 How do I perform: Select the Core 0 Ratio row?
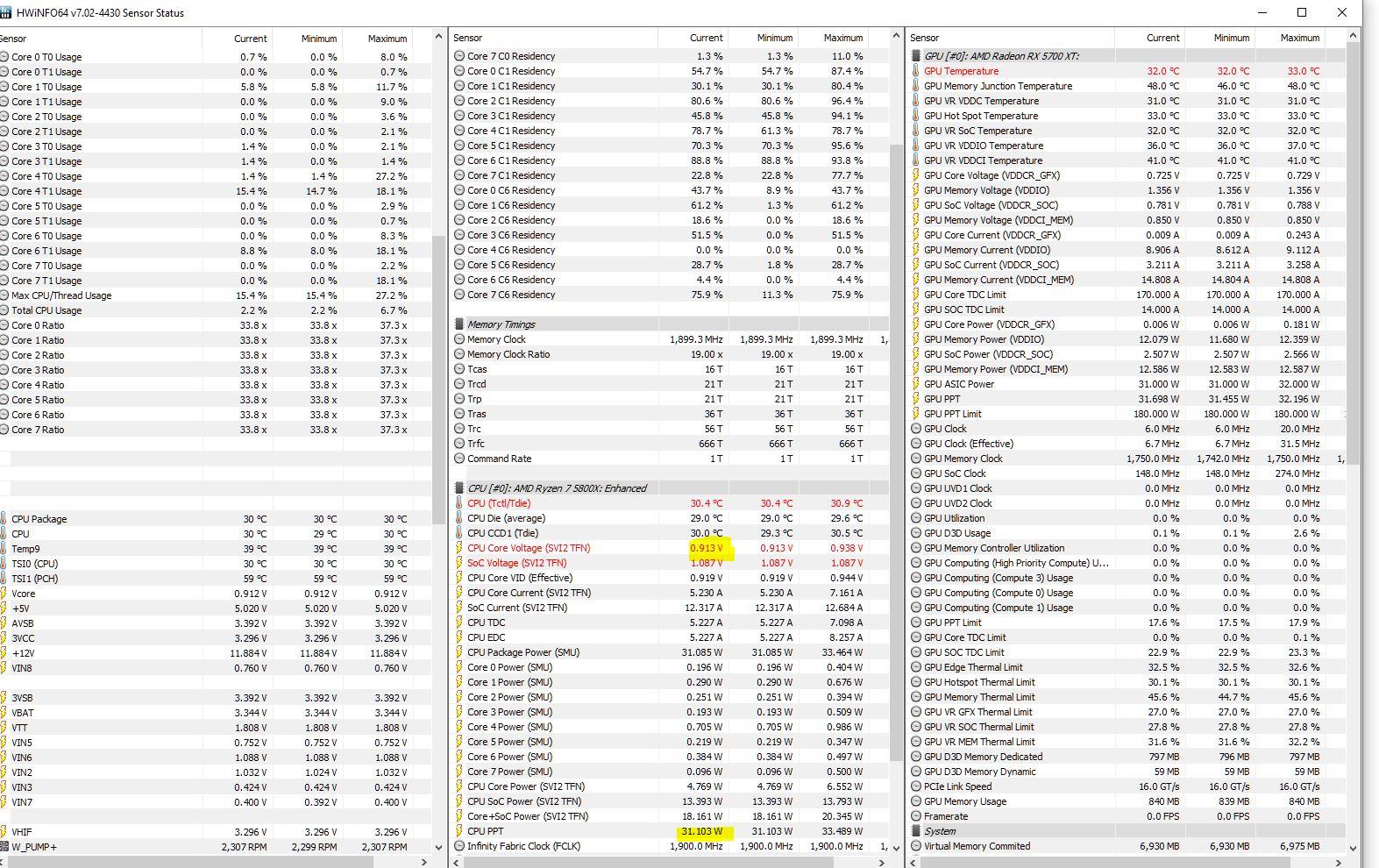pyautogui.click(x=216, y=325)
